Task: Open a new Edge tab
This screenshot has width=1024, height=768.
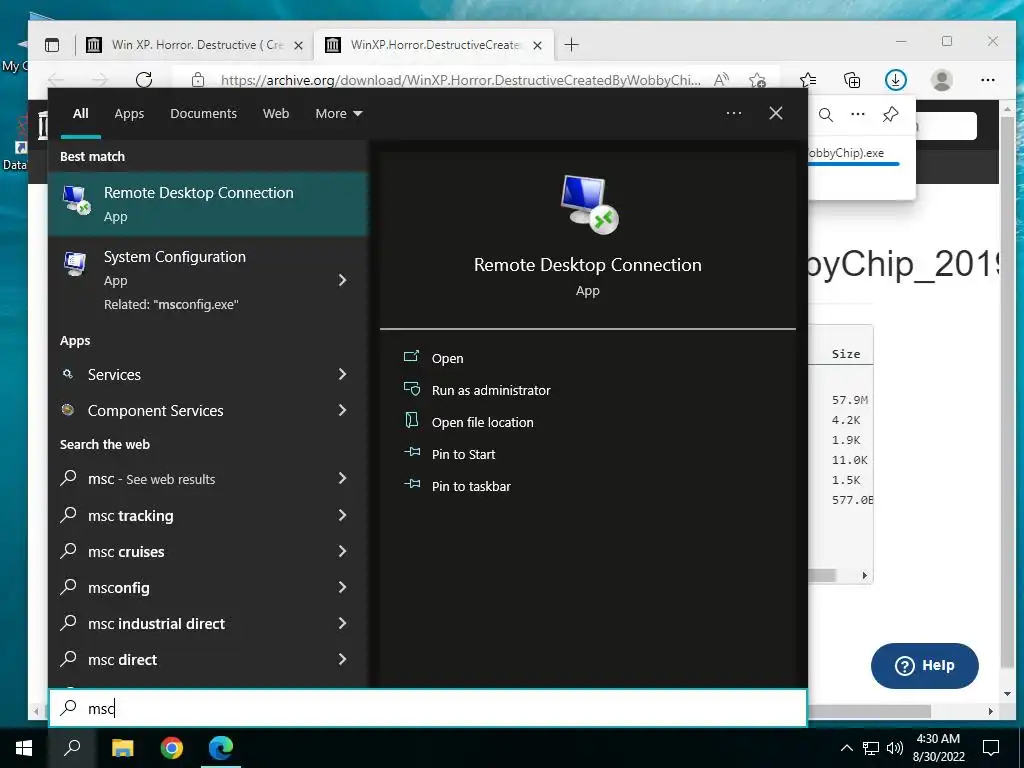Action: (x=571, y=44)
